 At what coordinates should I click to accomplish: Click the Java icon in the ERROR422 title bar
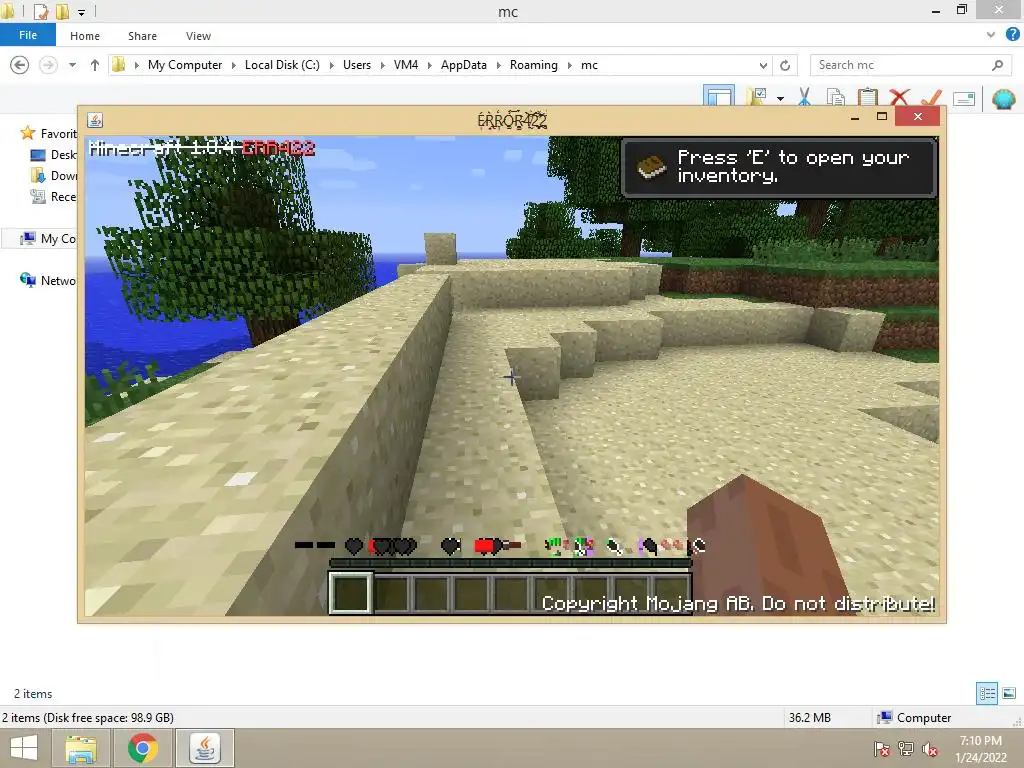click(95, 120)
